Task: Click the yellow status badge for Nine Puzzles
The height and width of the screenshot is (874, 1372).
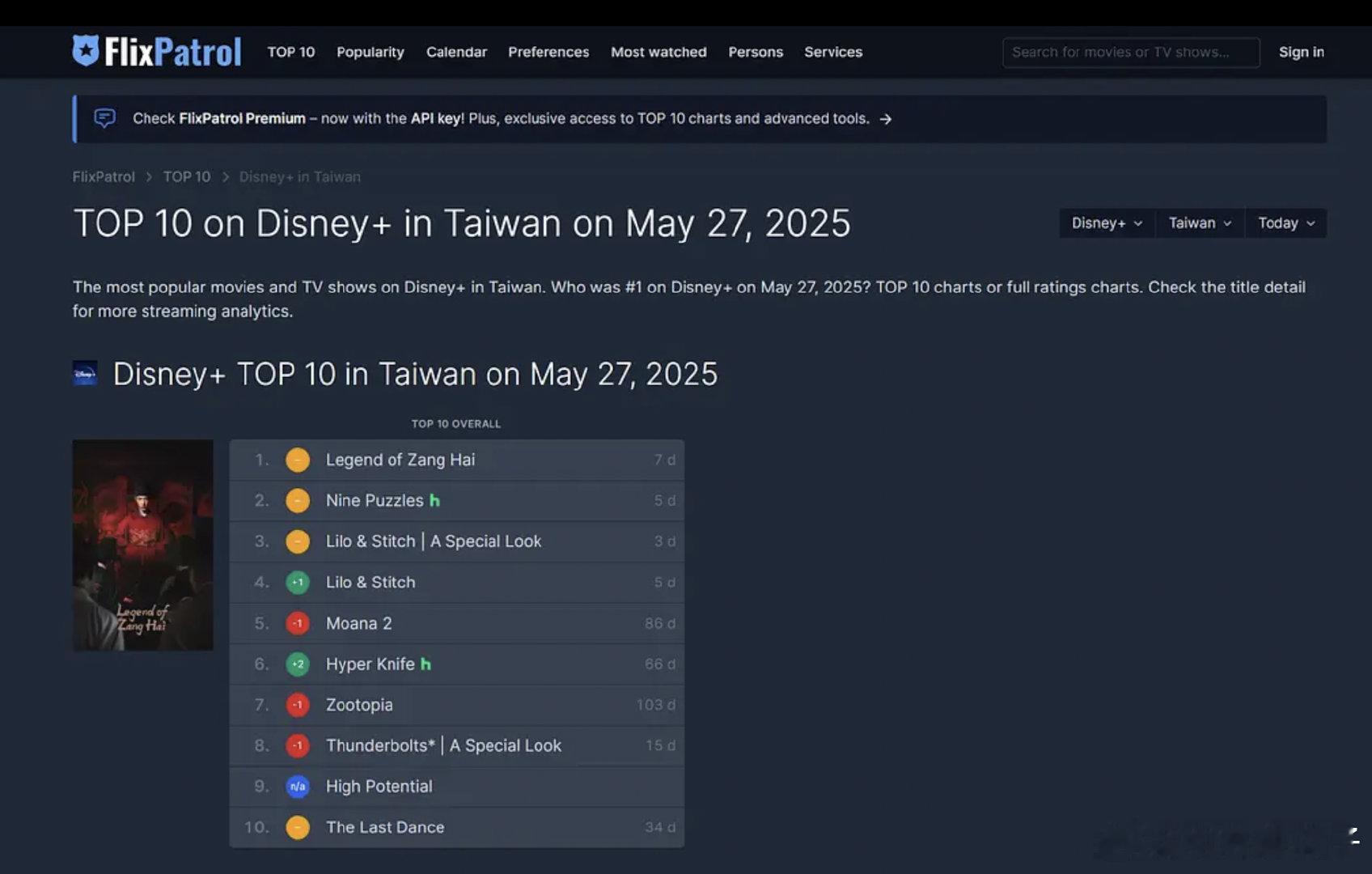Action: pos(298,500)
